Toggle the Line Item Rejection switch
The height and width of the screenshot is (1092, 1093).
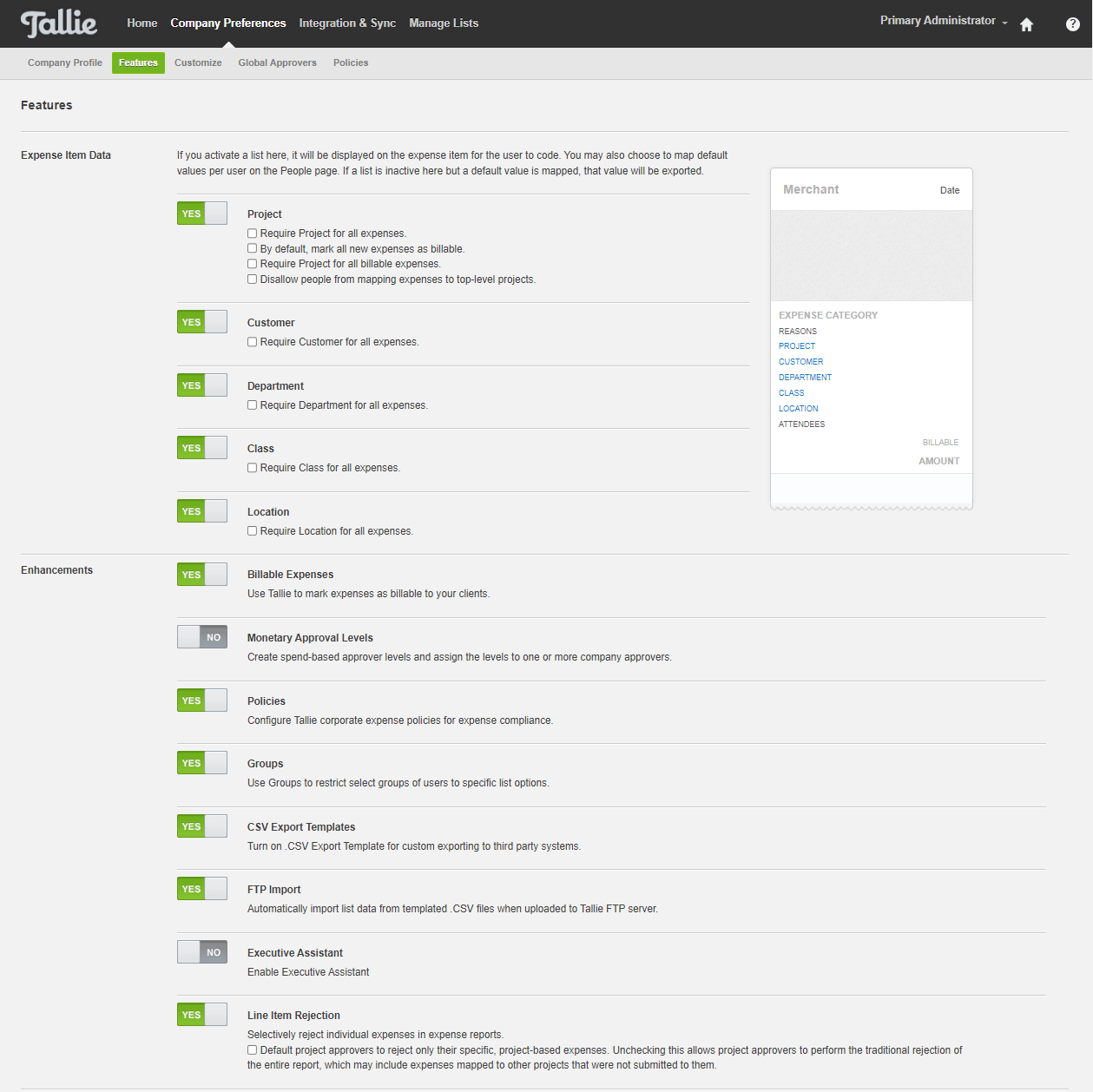tap(202, 1015)
